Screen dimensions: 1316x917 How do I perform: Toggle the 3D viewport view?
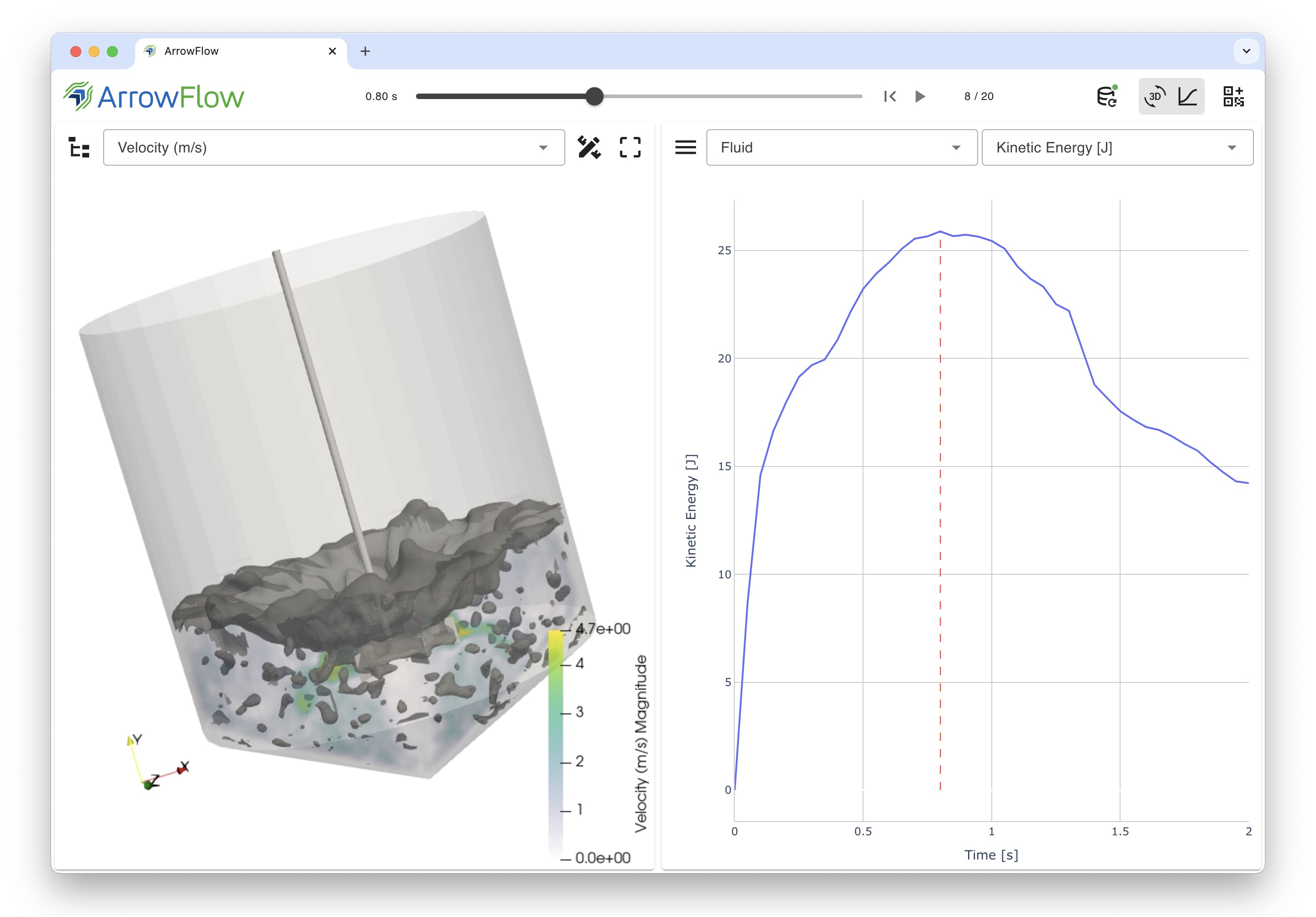pyautogui.click(x=1156, y=96)
